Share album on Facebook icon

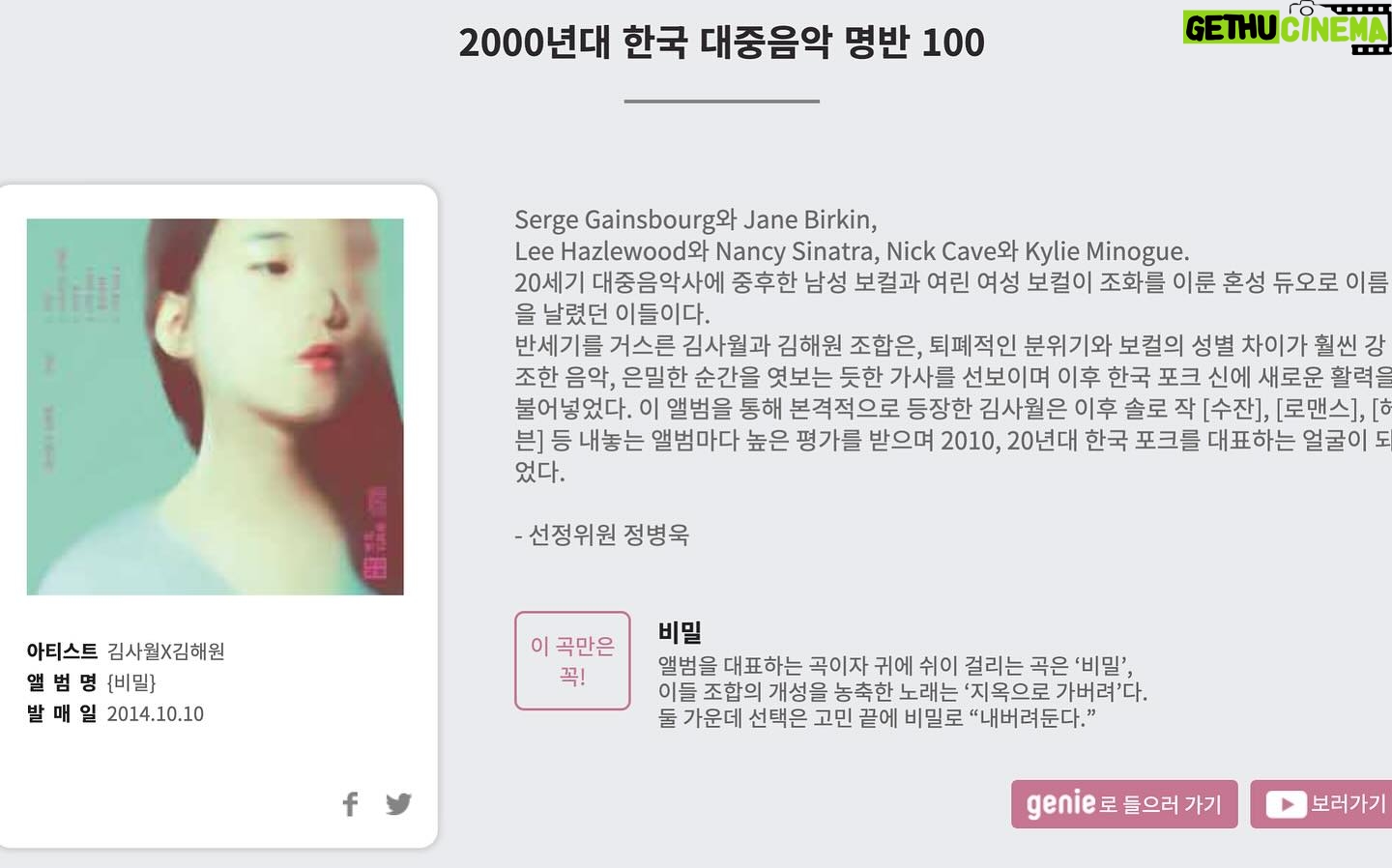click(x=351, y=804)
